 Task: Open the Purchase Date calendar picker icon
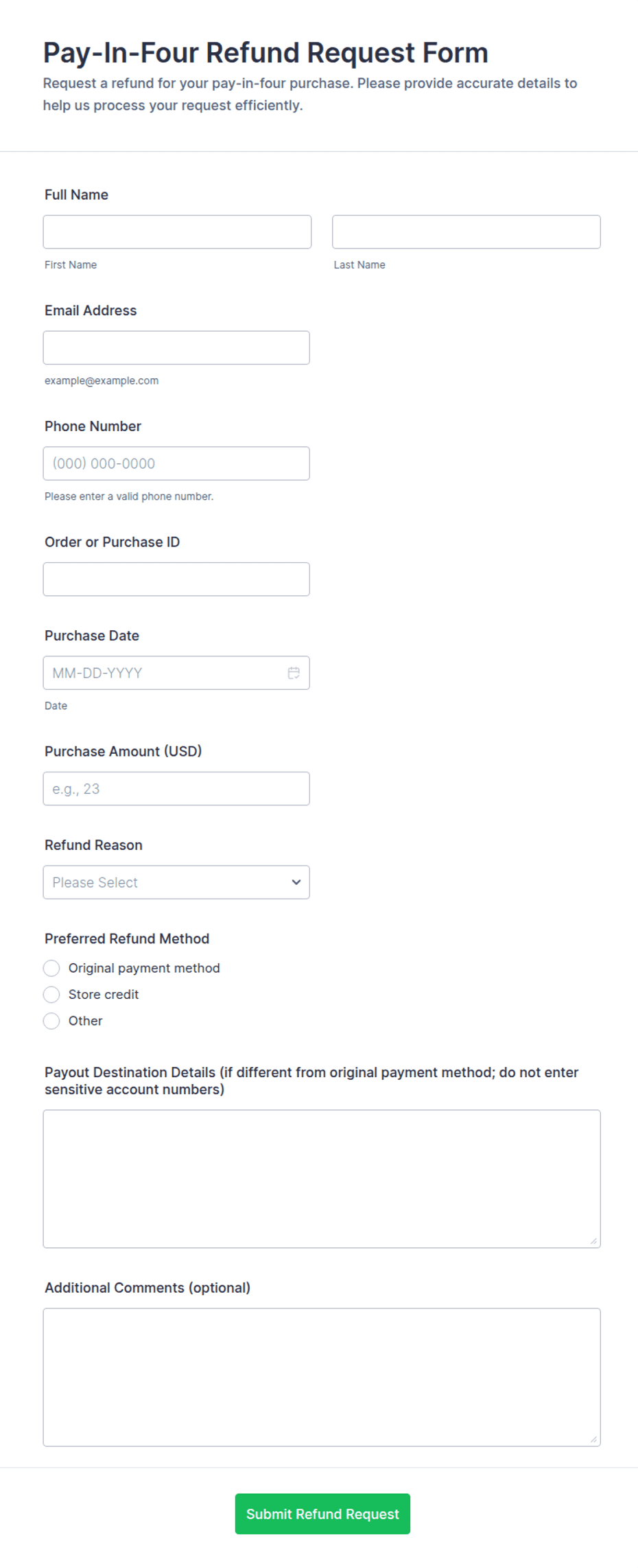tap(294, 673)
